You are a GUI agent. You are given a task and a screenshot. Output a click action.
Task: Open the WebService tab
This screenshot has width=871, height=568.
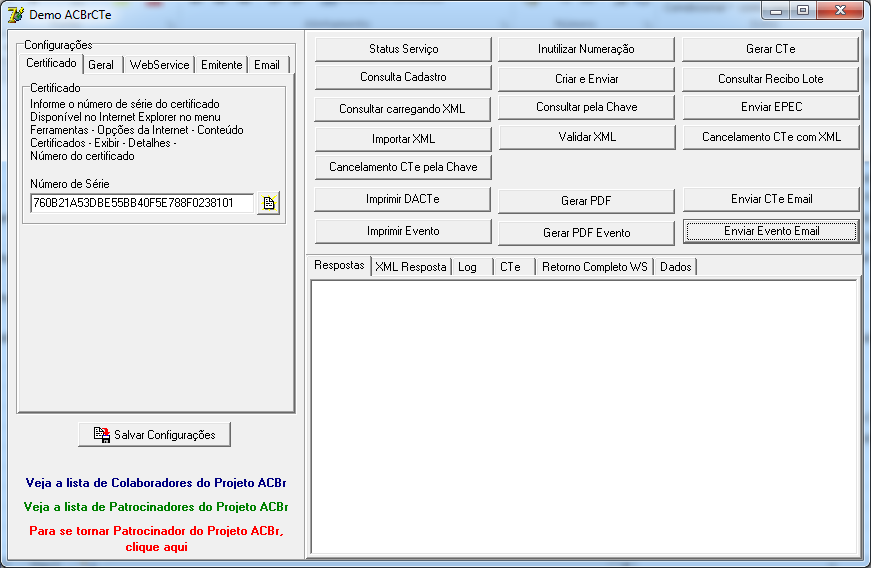[159, 65]
